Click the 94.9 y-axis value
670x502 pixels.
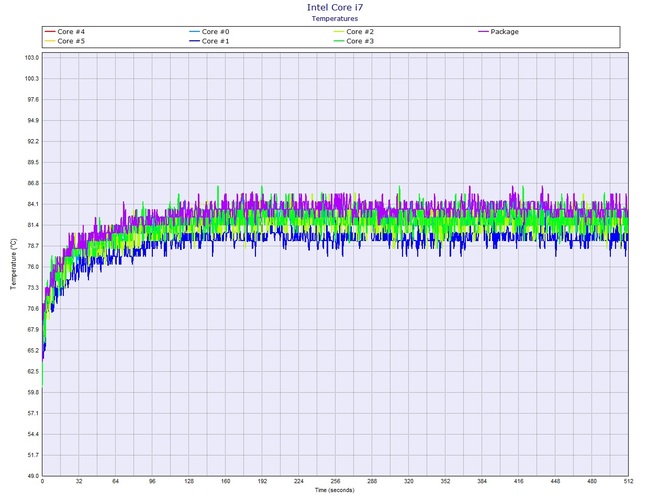(33, 120)
